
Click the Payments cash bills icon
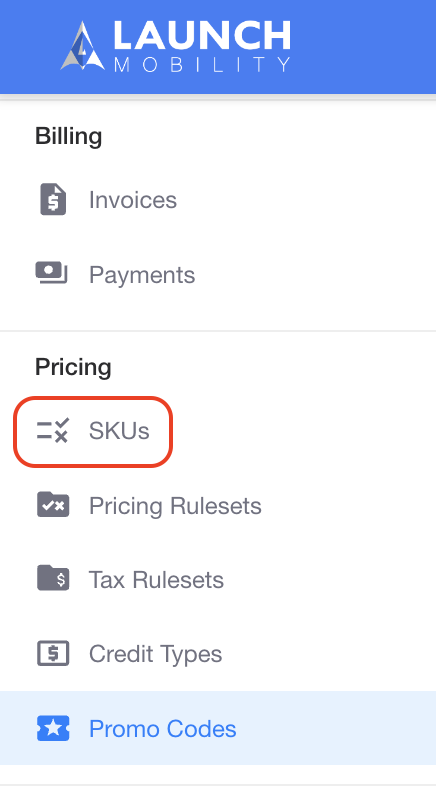[x=51, y=273]
